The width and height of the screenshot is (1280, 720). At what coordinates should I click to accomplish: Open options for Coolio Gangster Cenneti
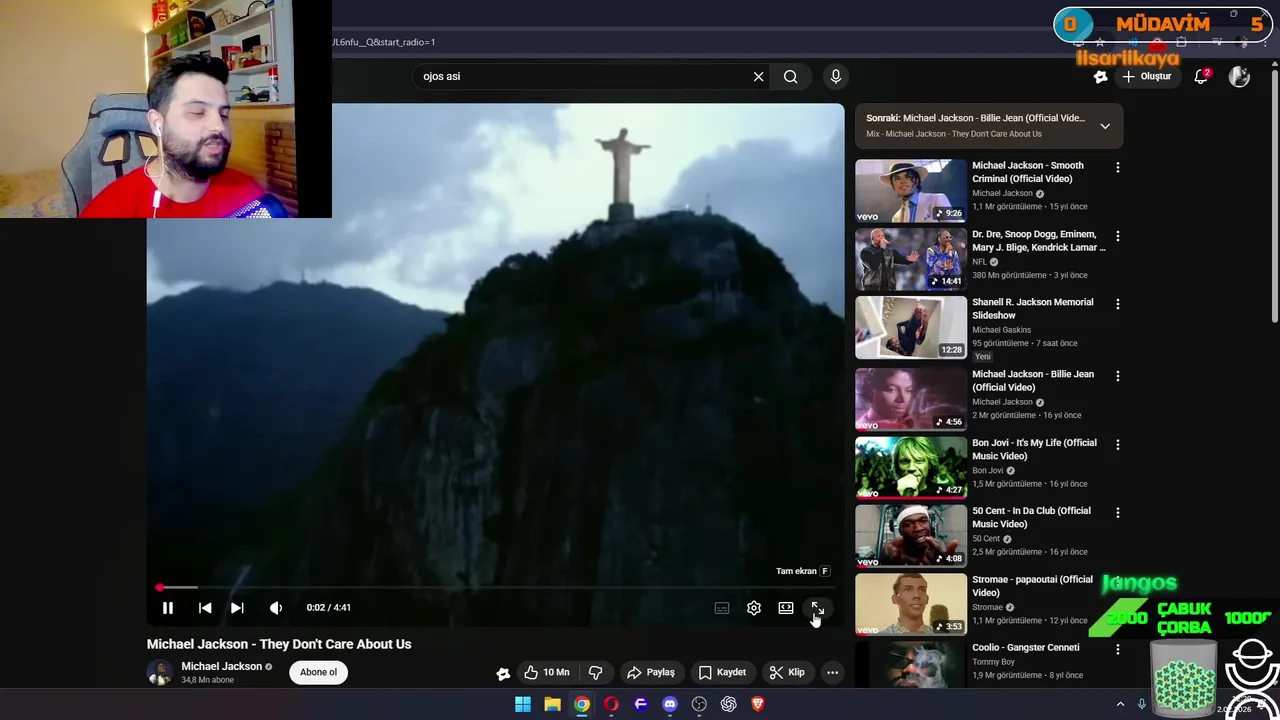(x=1118, y=649)
